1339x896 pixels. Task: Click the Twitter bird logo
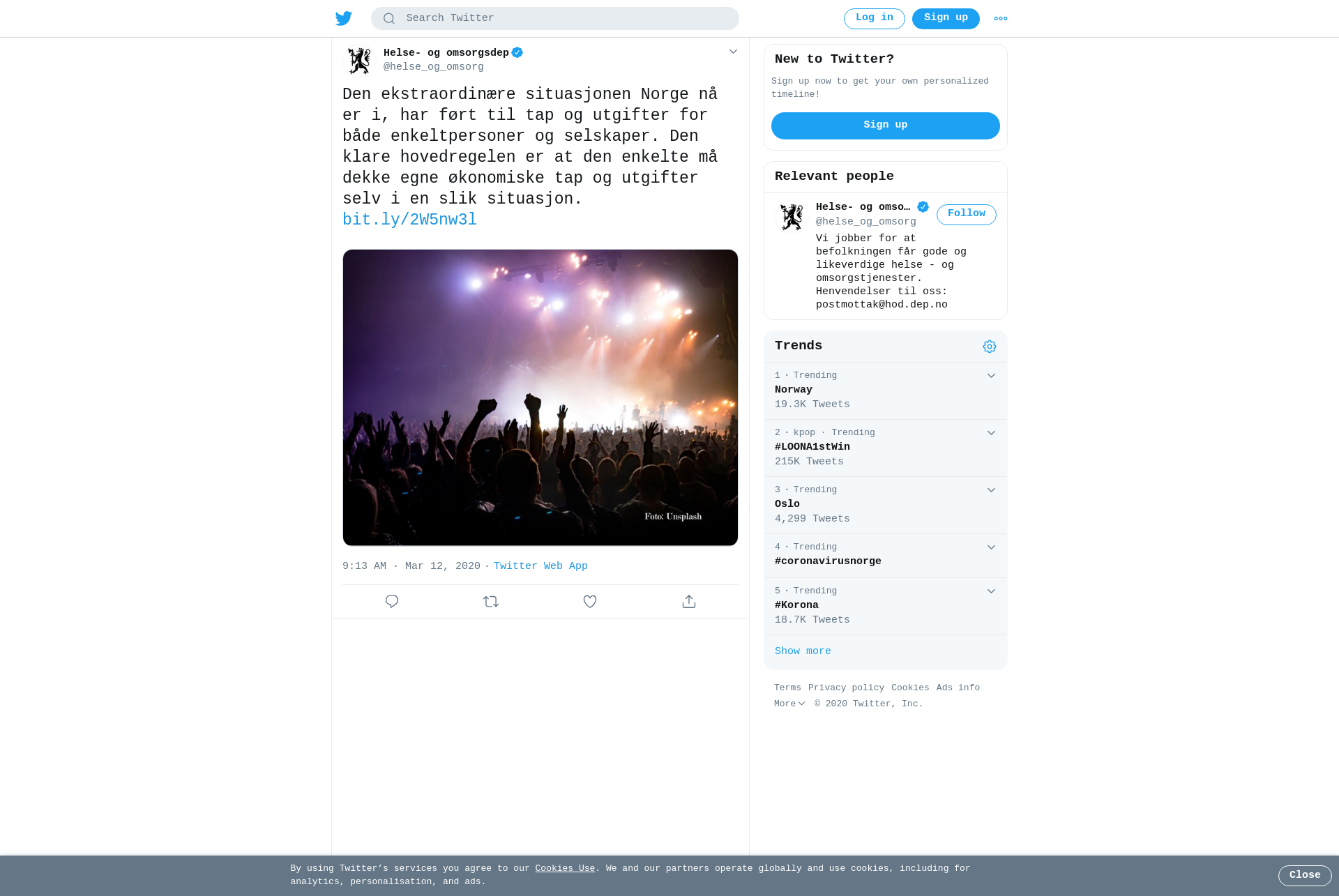point(344,18)
